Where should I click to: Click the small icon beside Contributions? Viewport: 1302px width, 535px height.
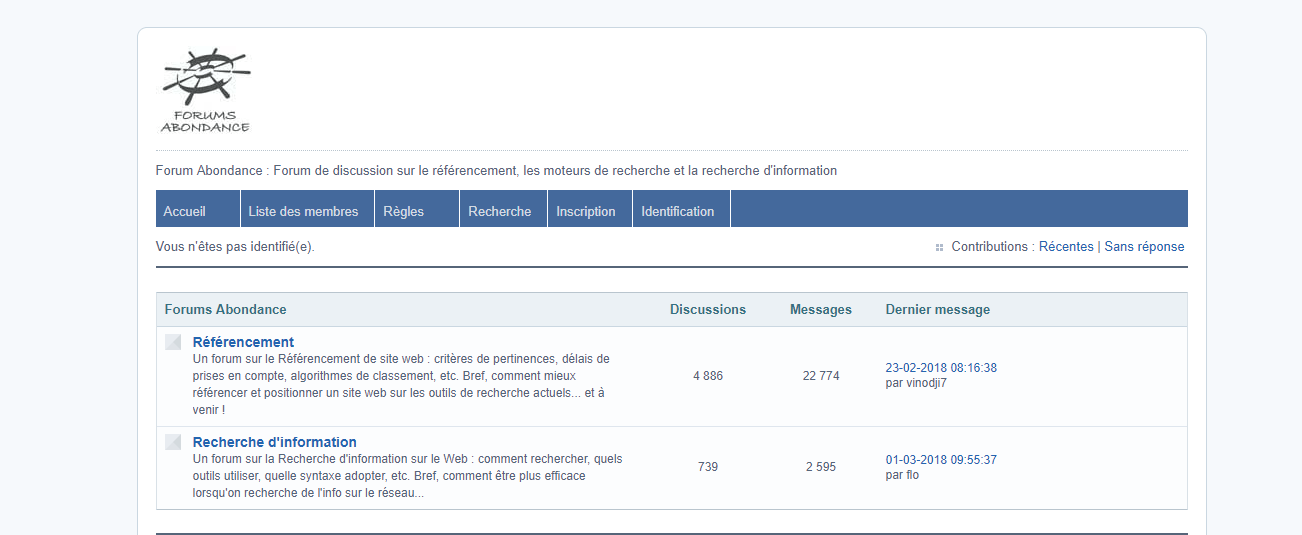pyautogui.click(x=939, y=247)
